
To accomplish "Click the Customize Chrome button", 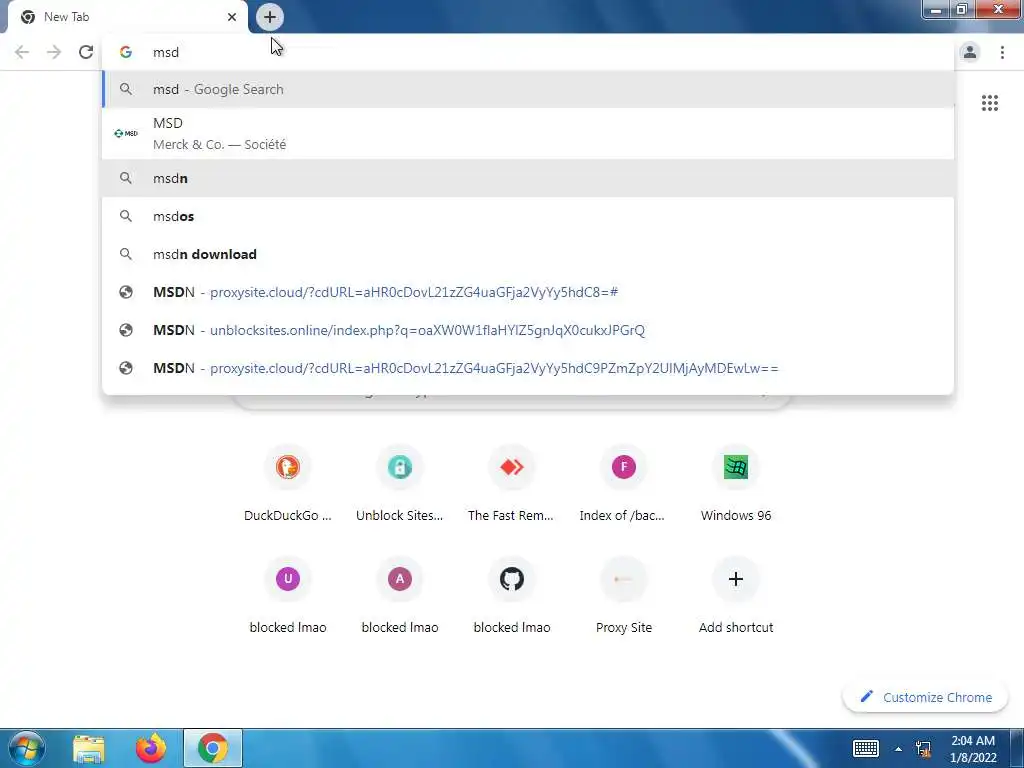I will 926,697.
